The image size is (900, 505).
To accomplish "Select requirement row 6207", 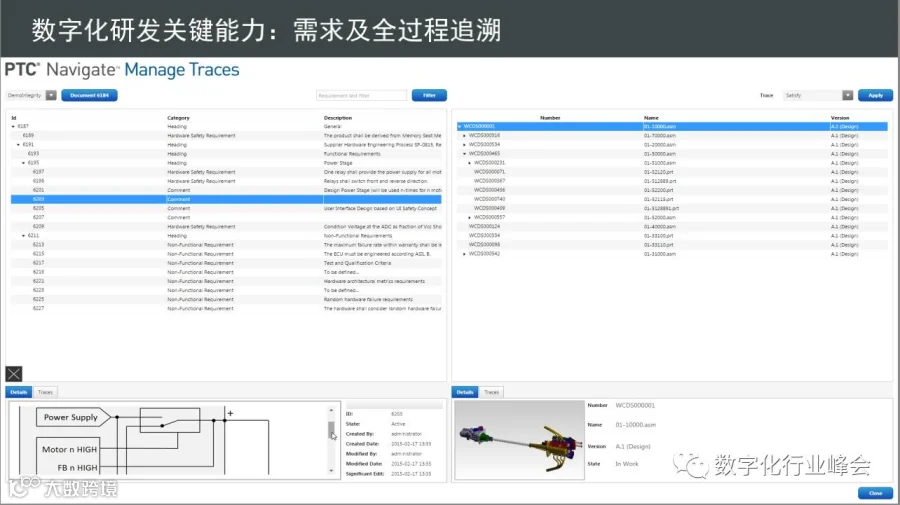I will click(x=226, y=217).
